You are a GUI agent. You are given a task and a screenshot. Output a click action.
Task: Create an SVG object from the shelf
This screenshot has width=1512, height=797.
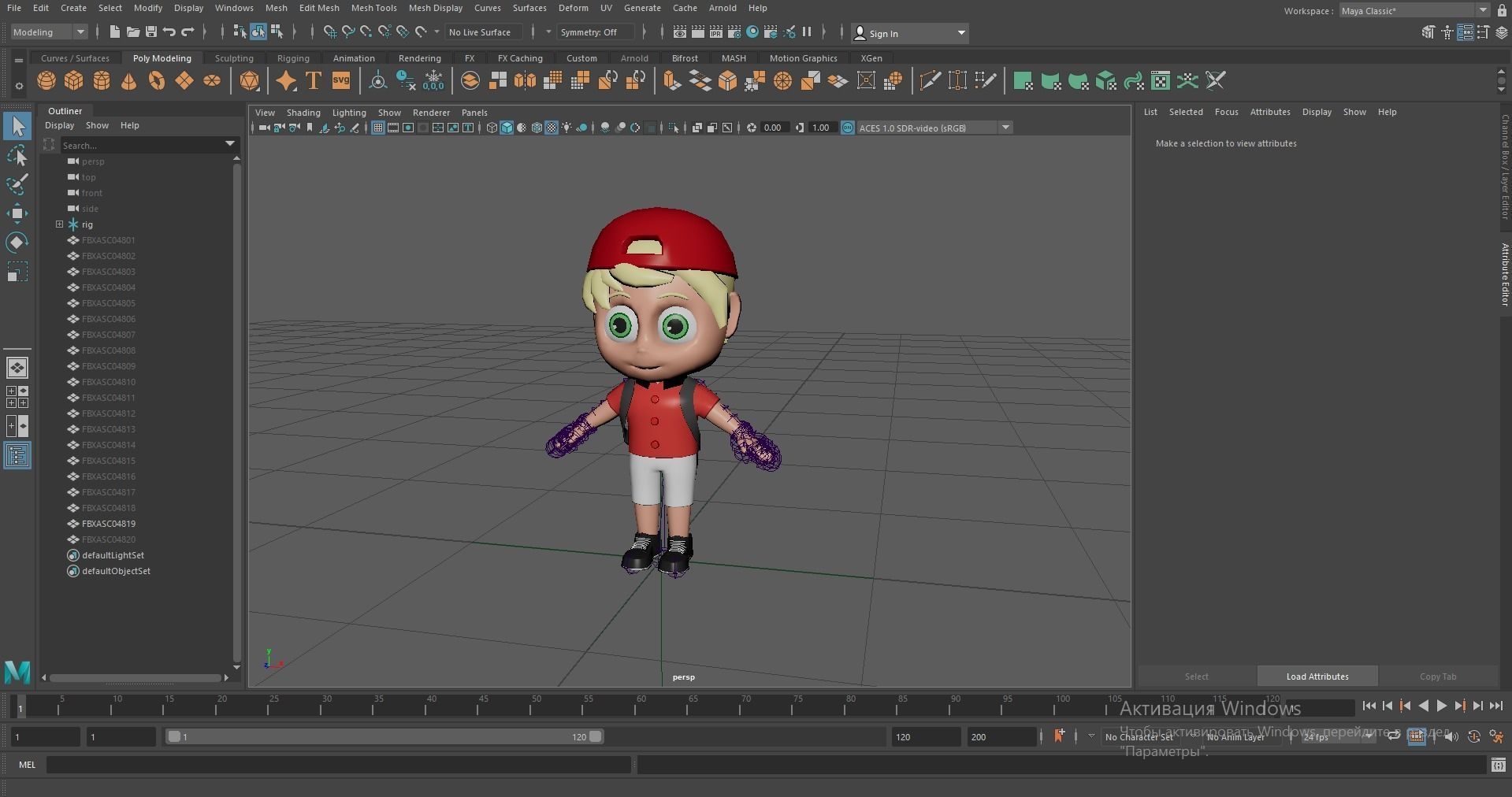pos(340,81)
